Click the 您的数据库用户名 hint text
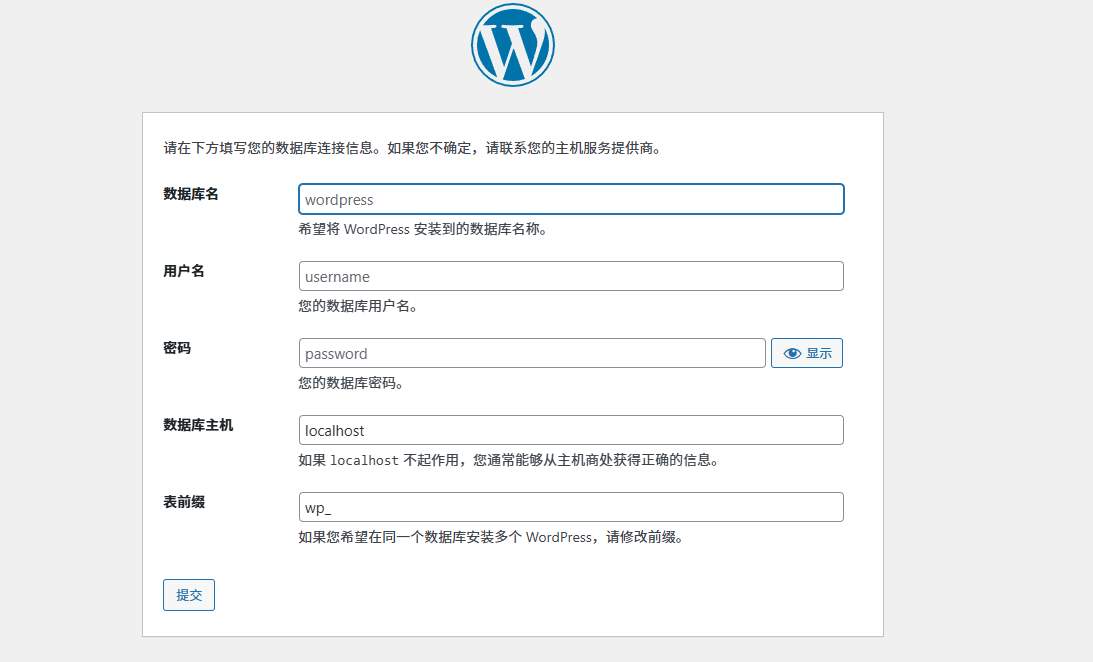Viewport: 1093px width, 662px height. click(357, 306)
